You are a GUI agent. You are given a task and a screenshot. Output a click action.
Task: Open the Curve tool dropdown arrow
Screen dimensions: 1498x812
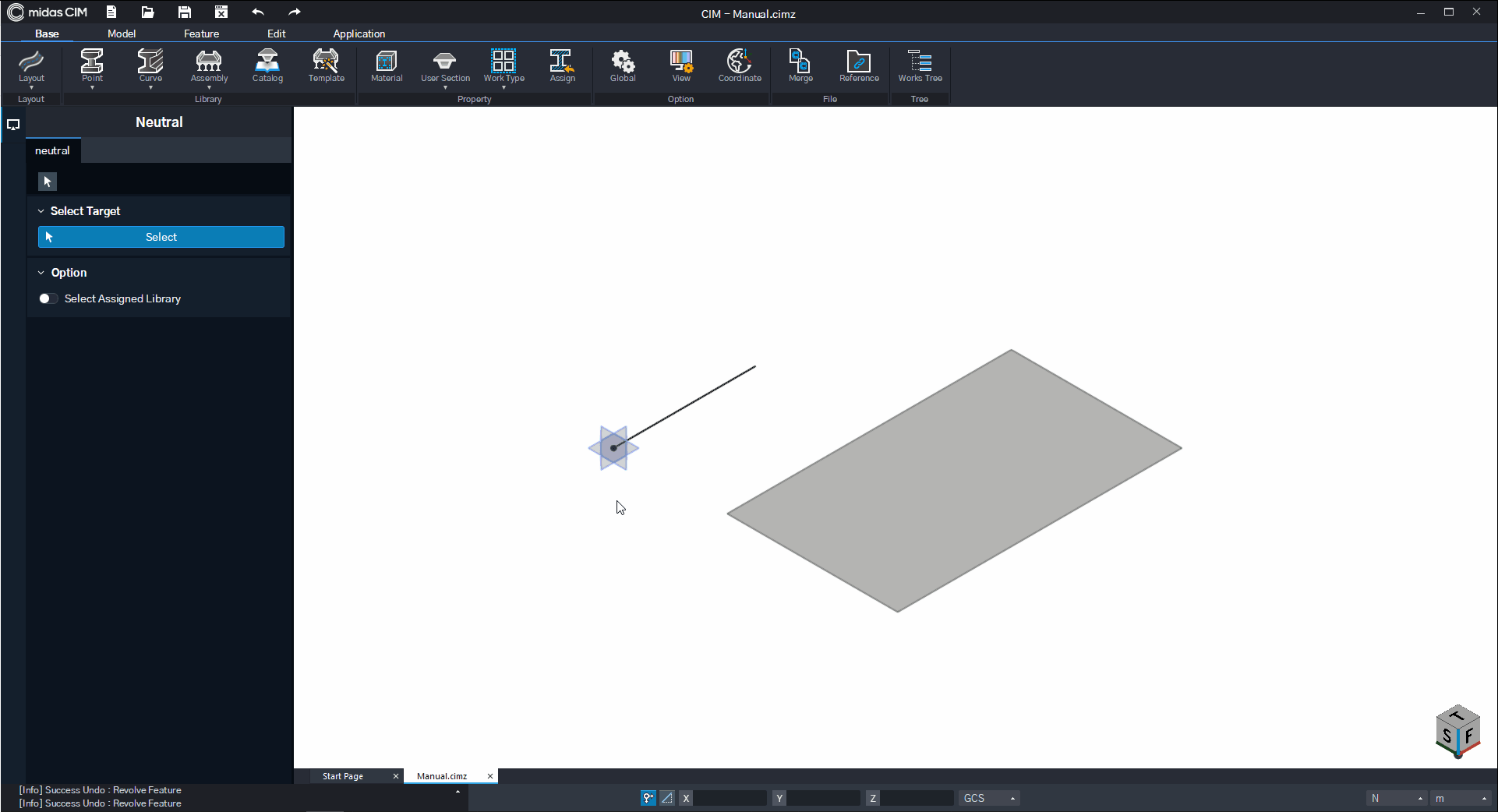(150, 87)
